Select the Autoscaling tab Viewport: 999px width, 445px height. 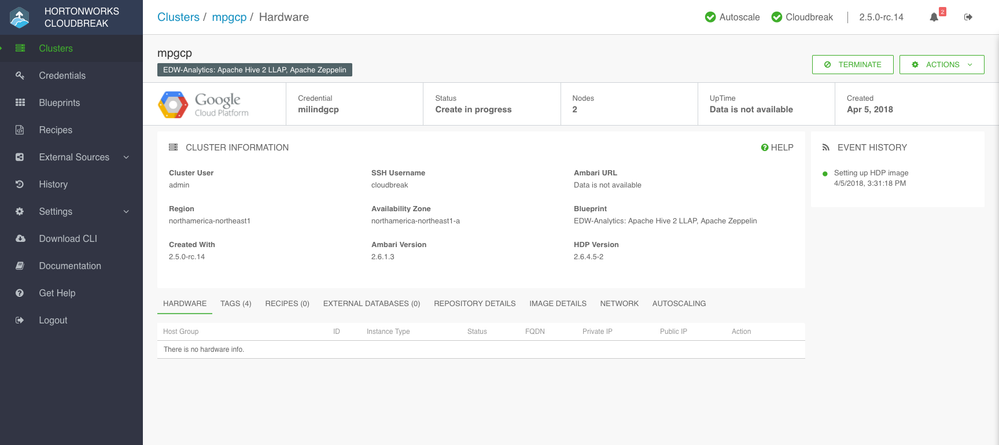pos(679,303)
